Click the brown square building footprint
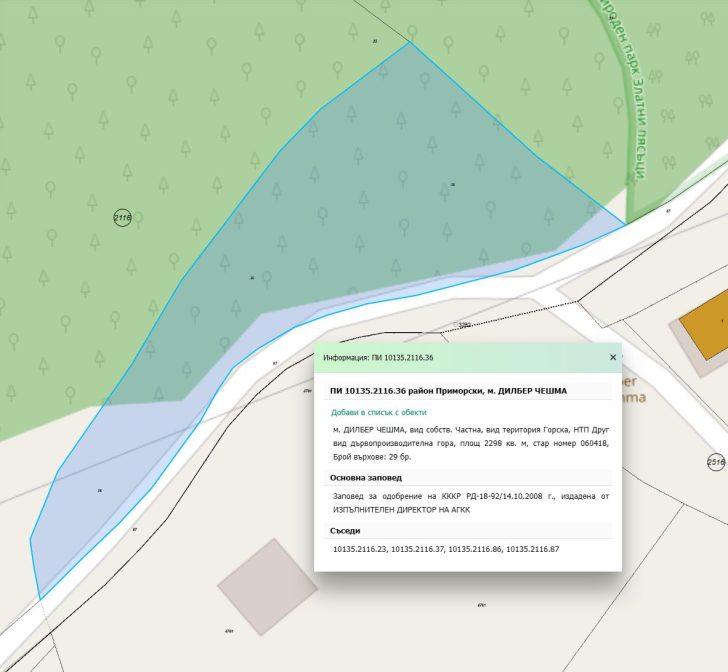The height and width of the screenshot is (672, 728). click(x=265, y=587)
